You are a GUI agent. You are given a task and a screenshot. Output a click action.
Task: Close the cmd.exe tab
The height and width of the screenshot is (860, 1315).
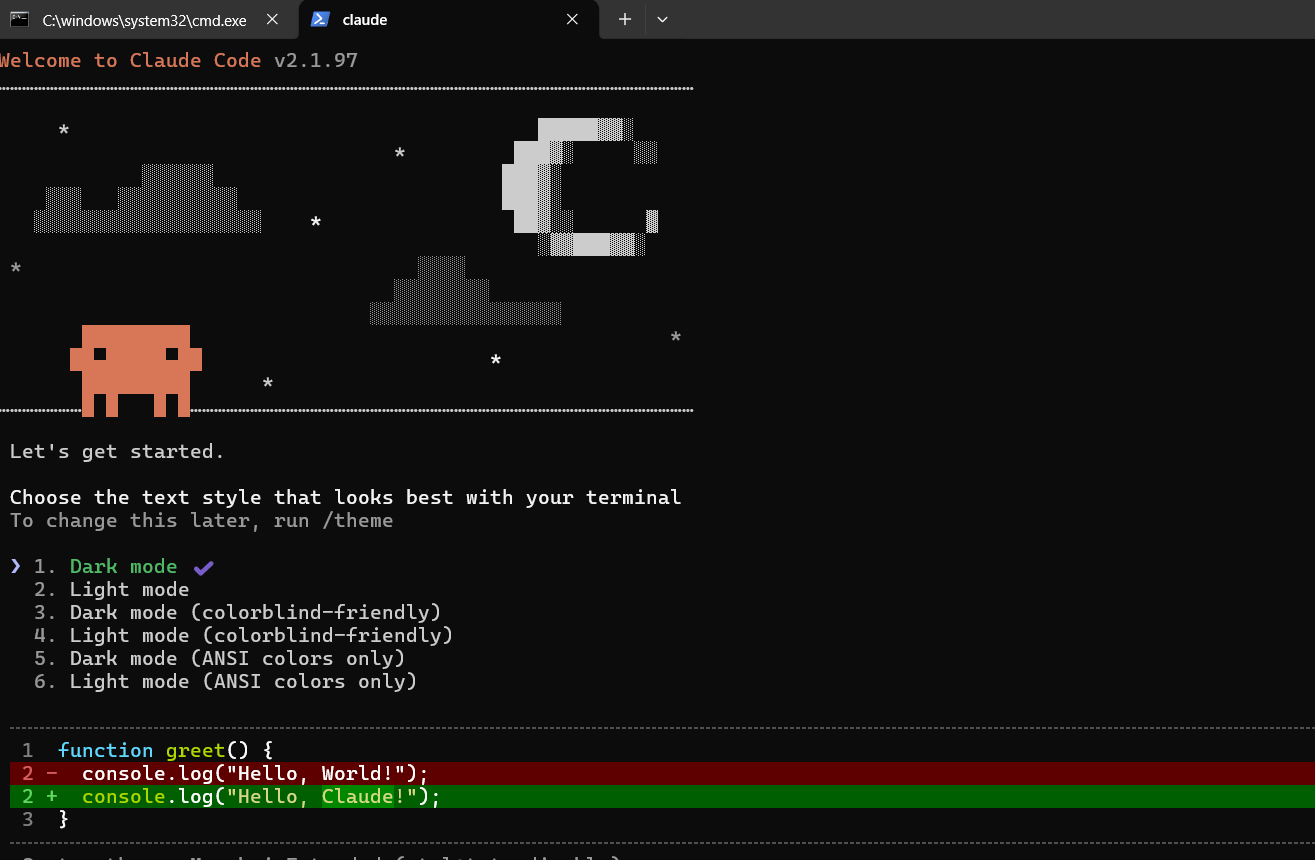(273, 20)
